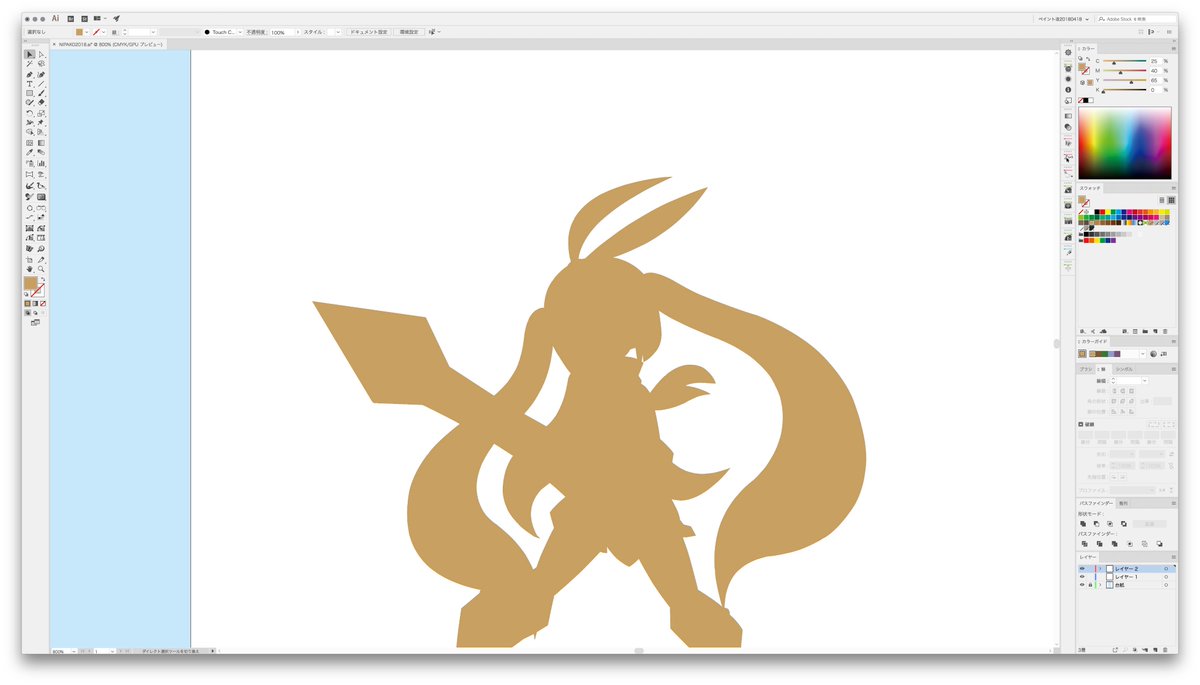The image size is (1200, 685).
Task: Choose the Eraser tool
Action: pyautogui.click(x=41, y=102)
